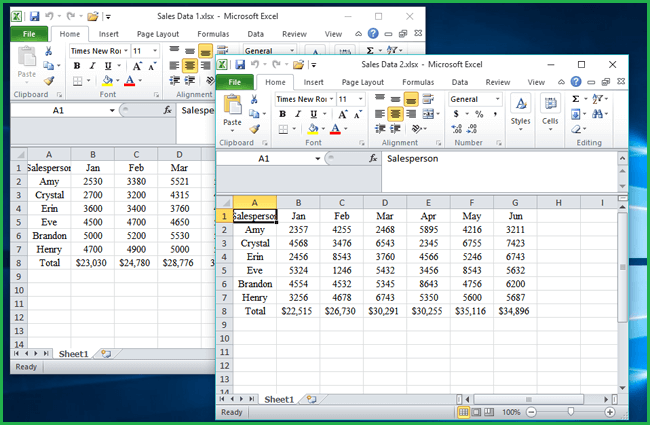Open Find & Select binoculars in Sales Data 2

click(599, 114)
